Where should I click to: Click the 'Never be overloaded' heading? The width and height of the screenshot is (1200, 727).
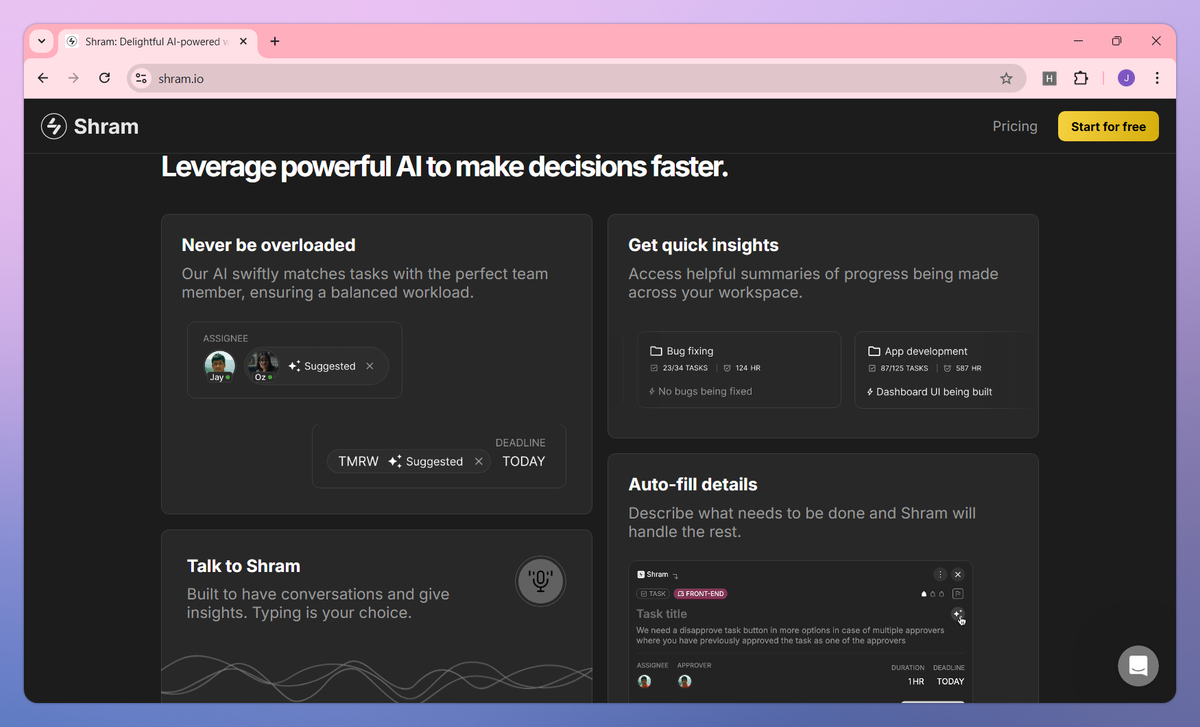click(269, 245)
